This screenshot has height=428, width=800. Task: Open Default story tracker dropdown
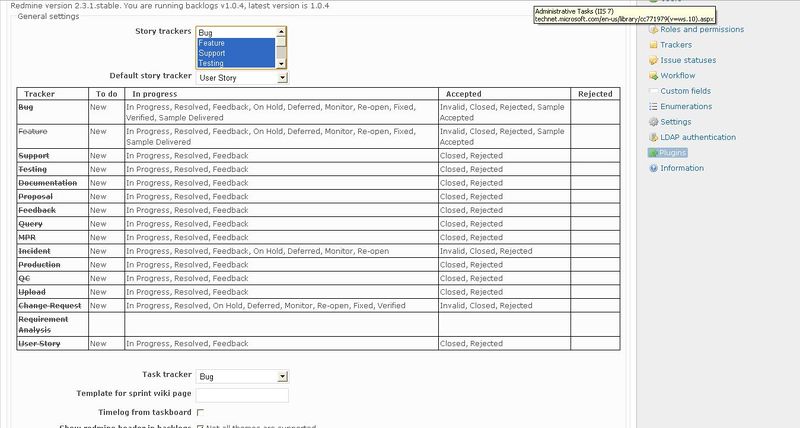pos(242,78)
